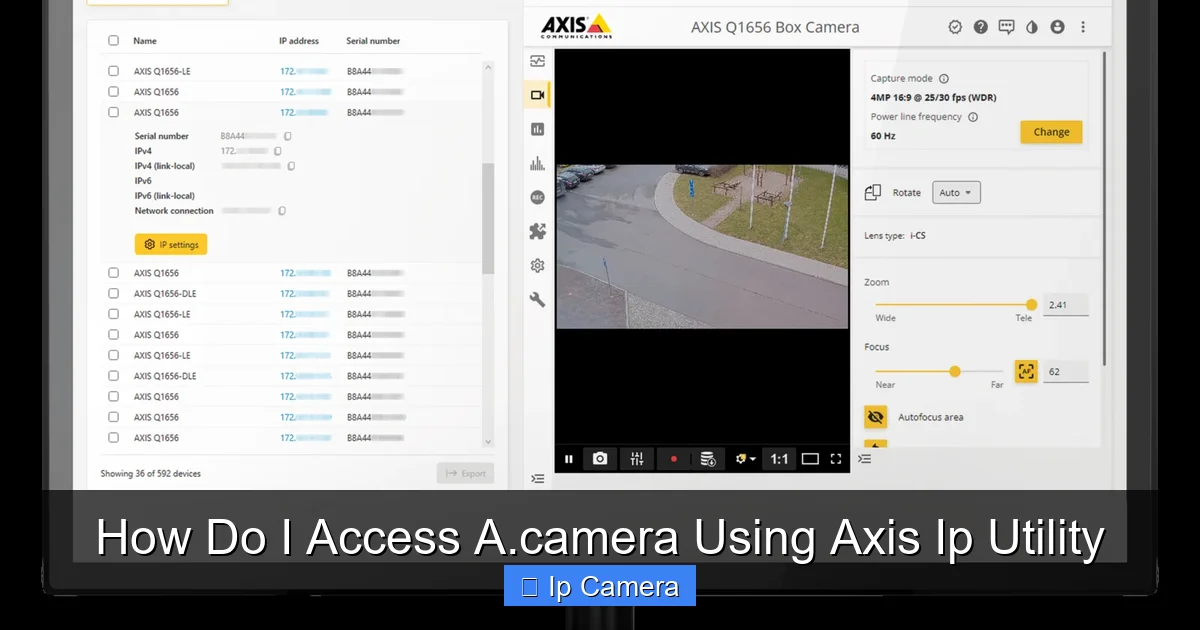Click the Ip Camera category tag
Screen dimensions: 1200x630
[x=600, y=586]
